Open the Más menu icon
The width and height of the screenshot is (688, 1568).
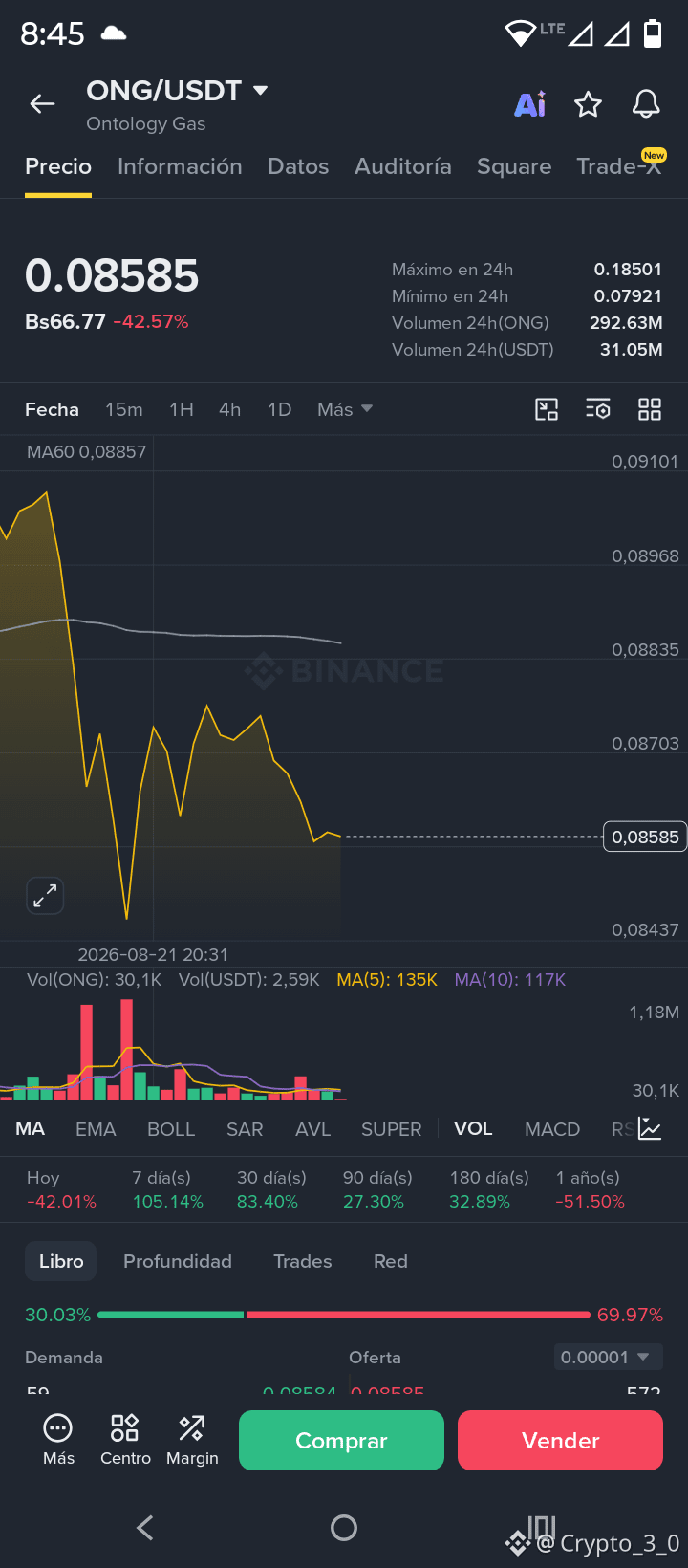click(x=58, y=1439)
